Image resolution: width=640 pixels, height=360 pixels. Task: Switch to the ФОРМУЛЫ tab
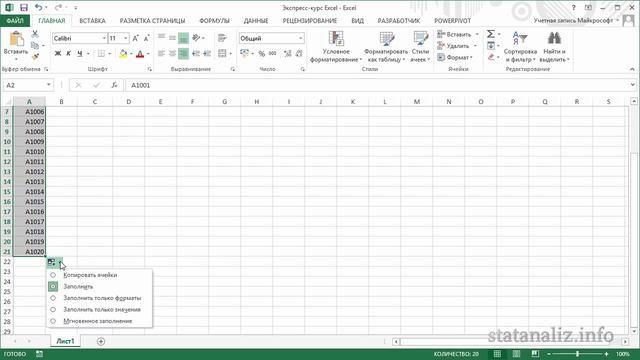point(214,20)
